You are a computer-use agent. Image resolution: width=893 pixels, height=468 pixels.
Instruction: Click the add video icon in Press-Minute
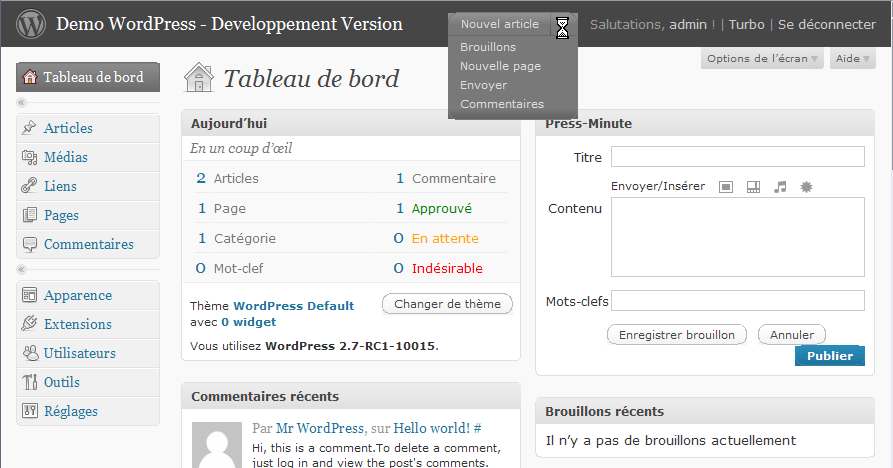(753, 187)
